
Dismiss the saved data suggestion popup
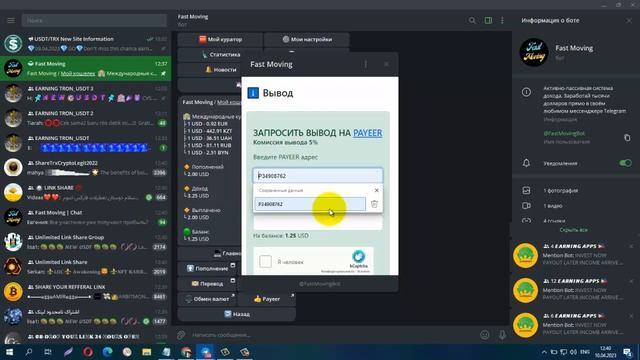coord(377,190)
